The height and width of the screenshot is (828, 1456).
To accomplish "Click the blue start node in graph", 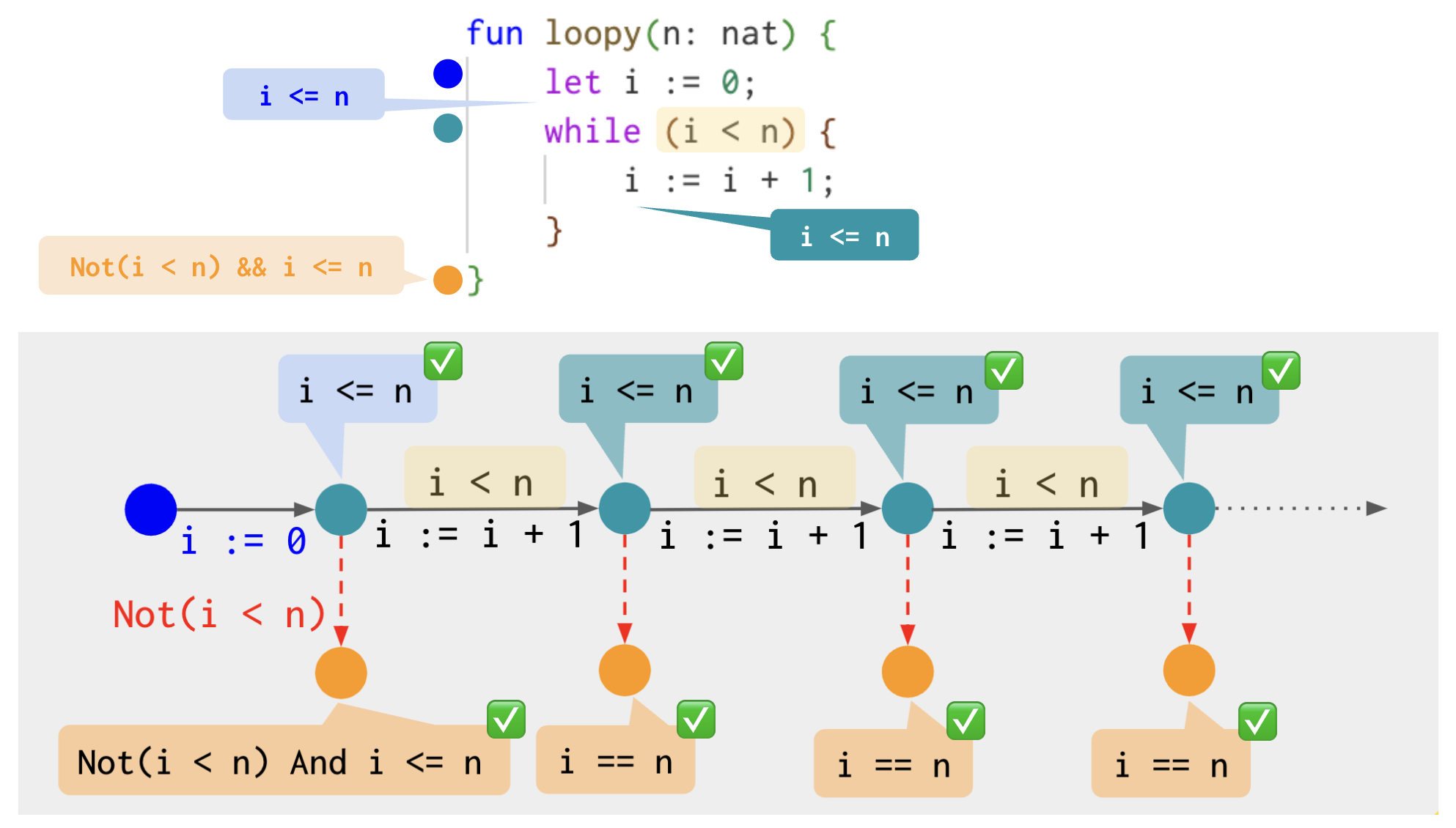I will pos(150,509).
